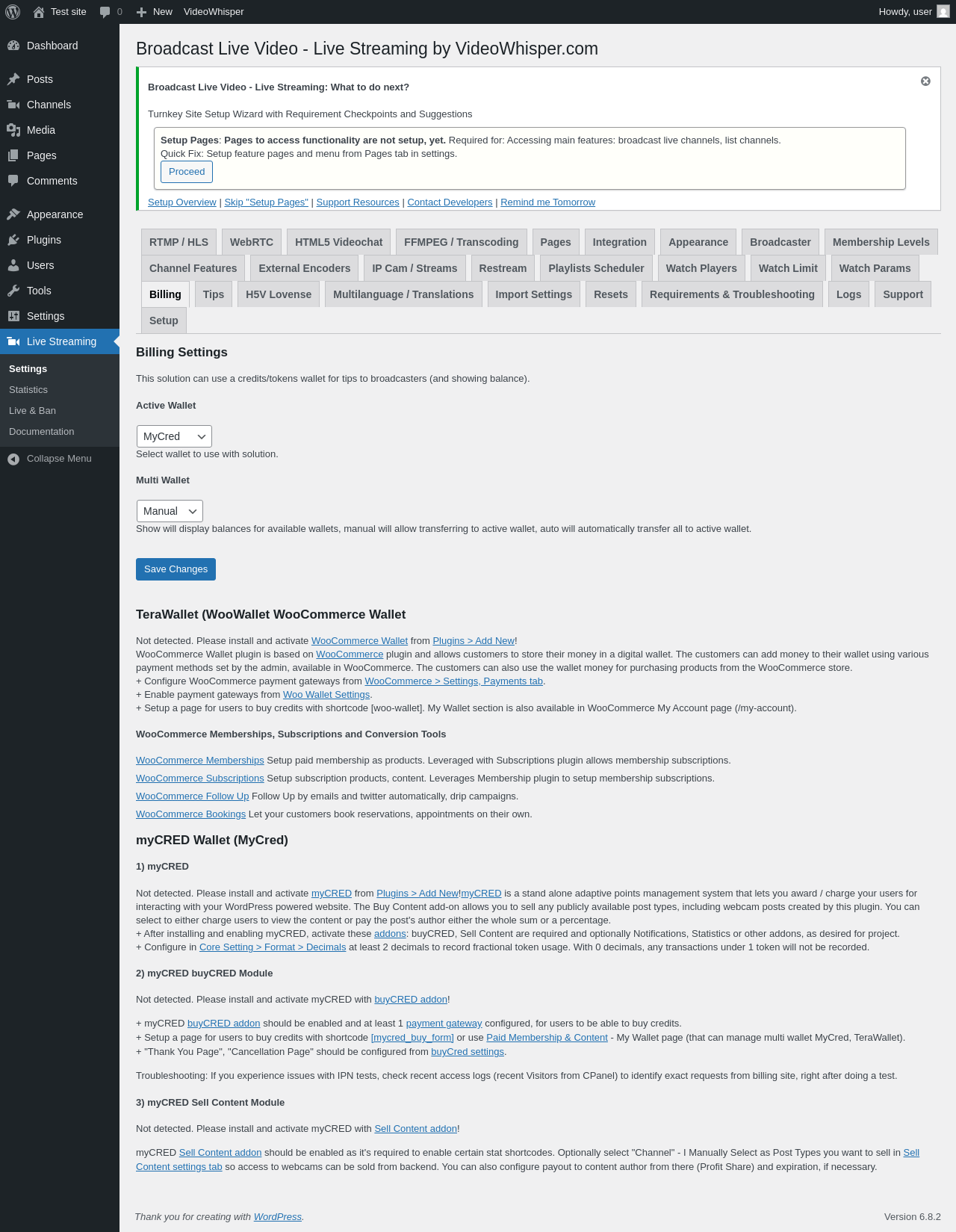Click the Appearance paintbrush icon
Screen dimensions: 956x1232
(x=13, y=214)
